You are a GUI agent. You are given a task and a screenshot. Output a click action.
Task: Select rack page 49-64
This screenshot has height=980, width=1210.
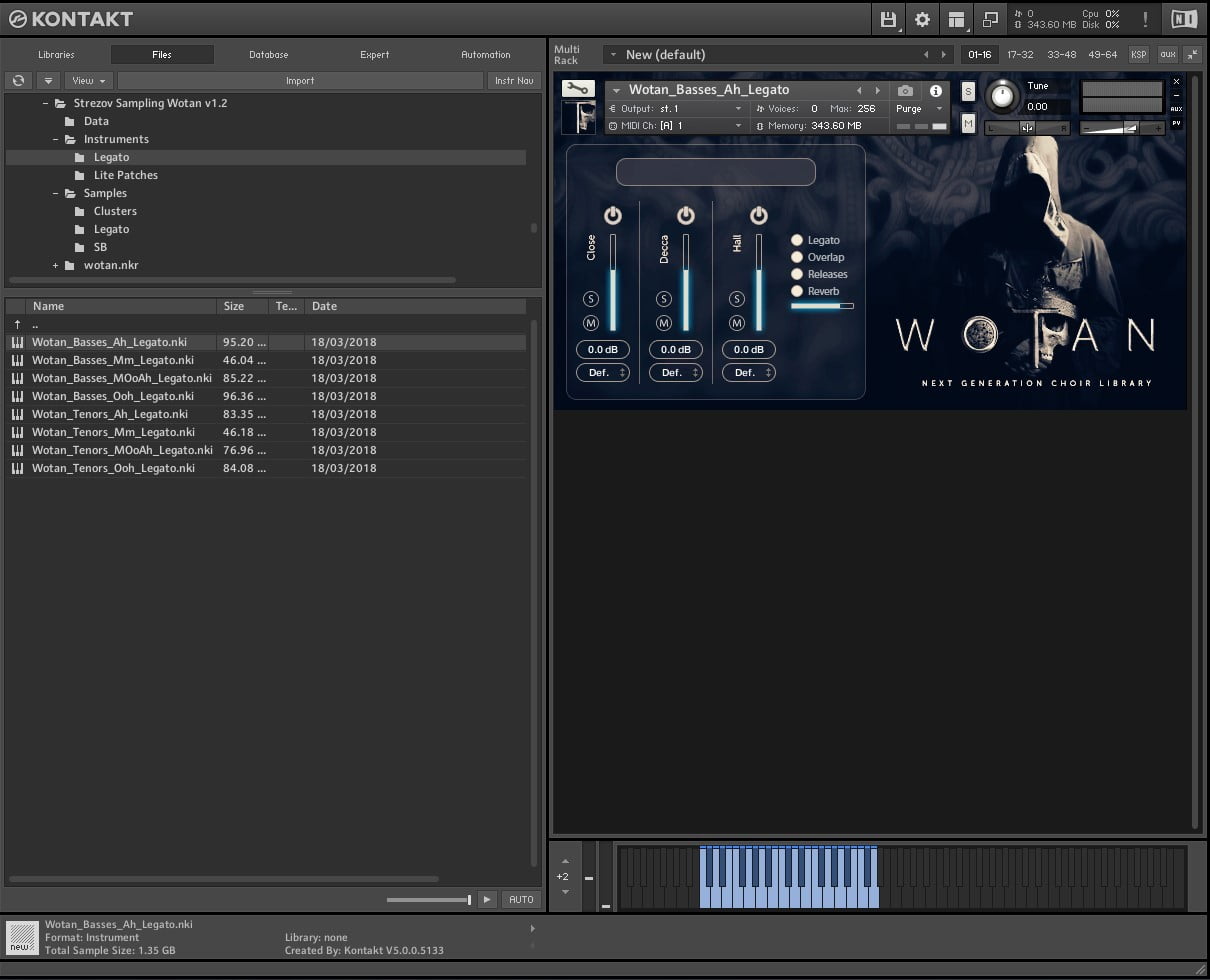click(1102, 54)
